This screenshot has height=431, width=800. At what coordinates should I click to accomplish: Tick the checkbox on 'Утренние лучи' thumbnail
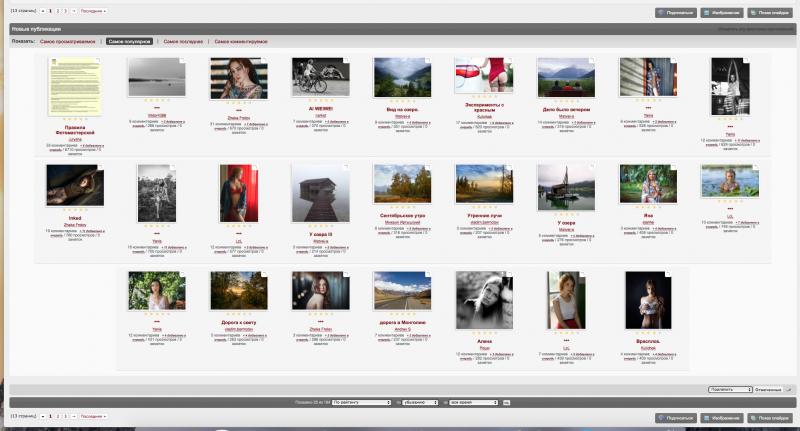pyautogui.click(x=509, y=167)
